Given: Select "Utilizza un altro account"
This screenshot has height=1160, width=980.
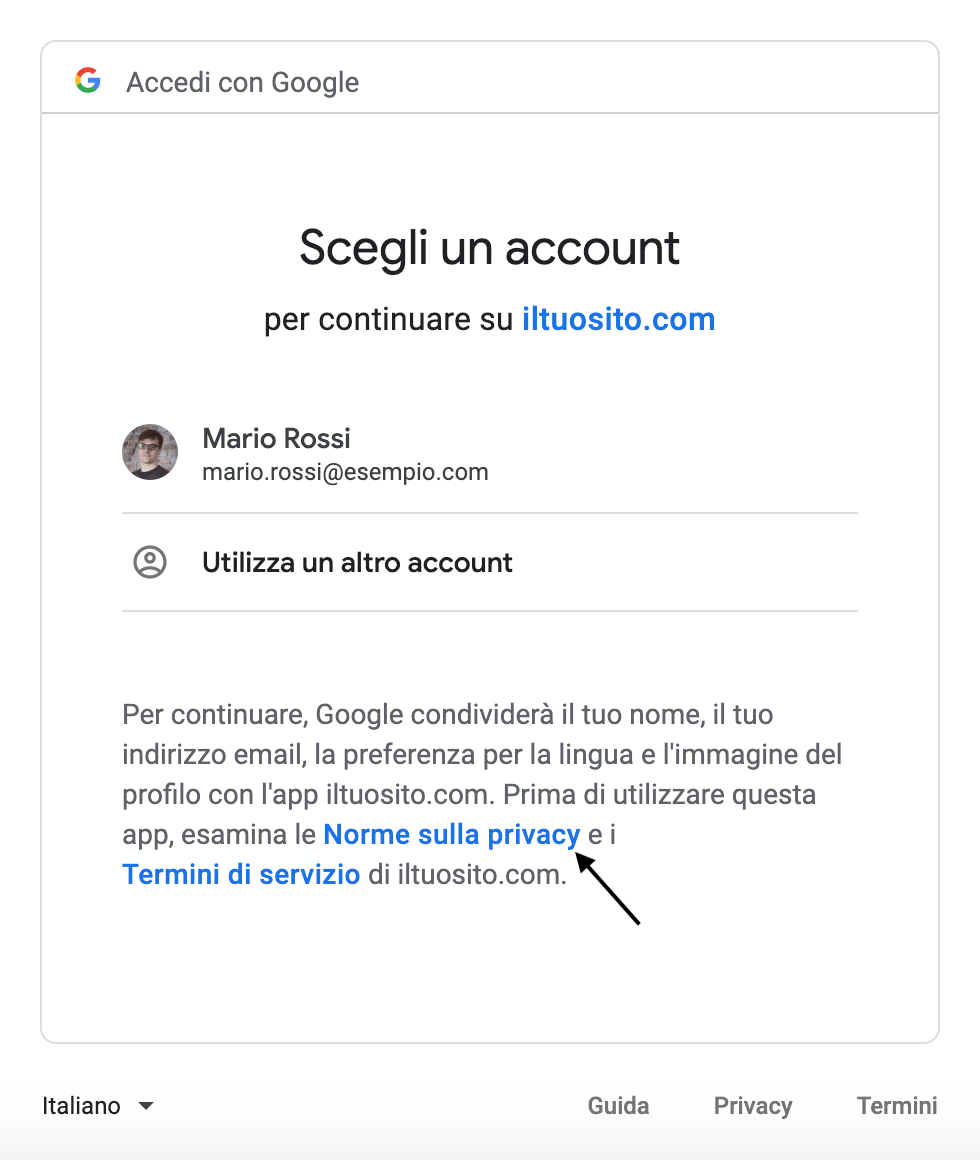Looking at the screenshot, I should pyautogui.click(x=357, y=562).
